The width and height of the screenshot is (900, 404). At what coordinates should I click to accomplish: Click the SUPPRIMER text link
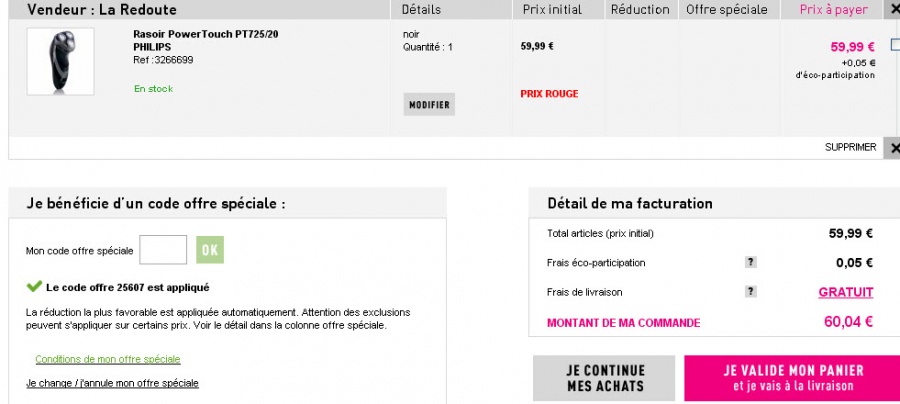pos(850,147)
